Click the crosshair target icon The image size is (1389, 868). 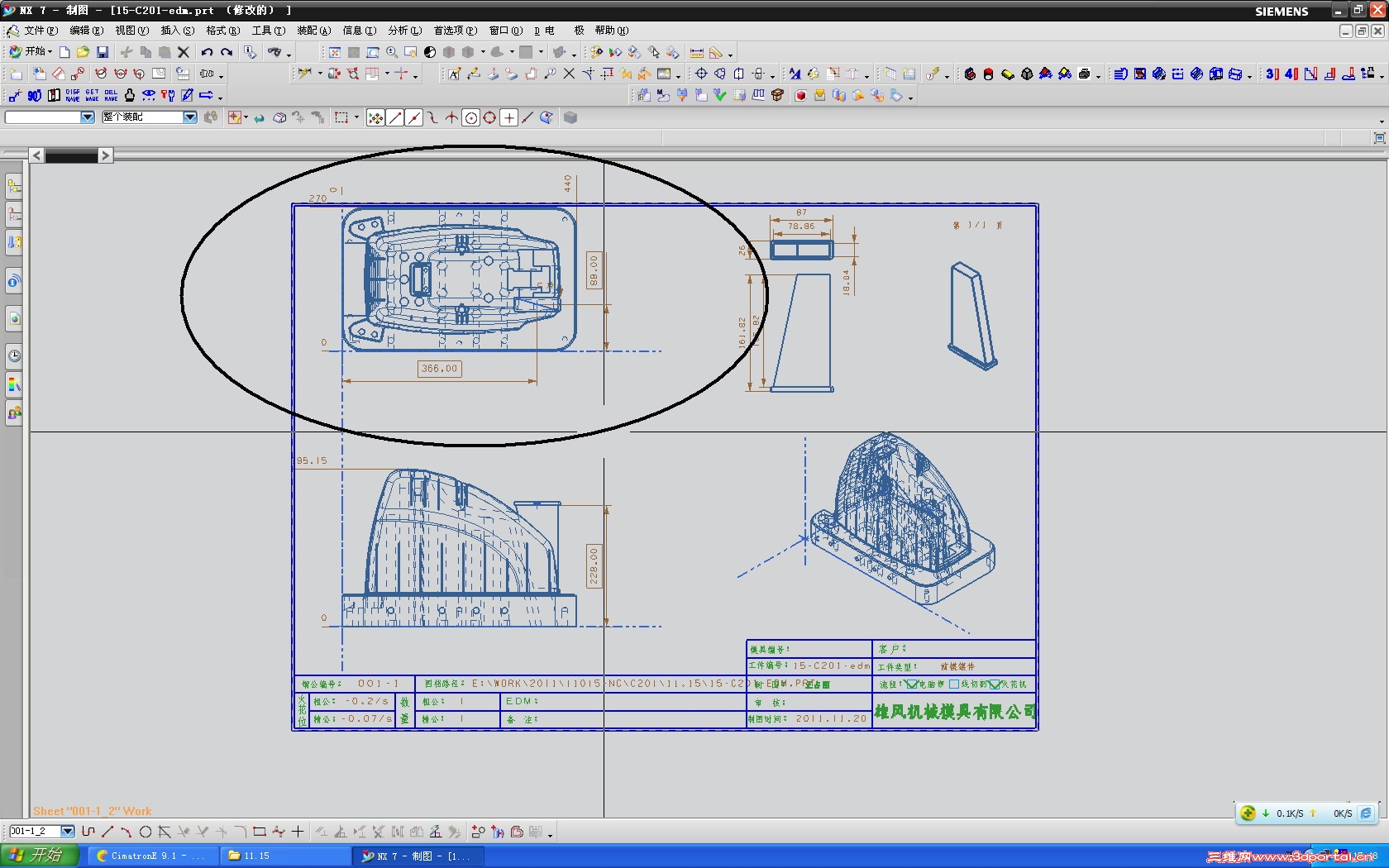pyautogui.click(x=701, y=74)
